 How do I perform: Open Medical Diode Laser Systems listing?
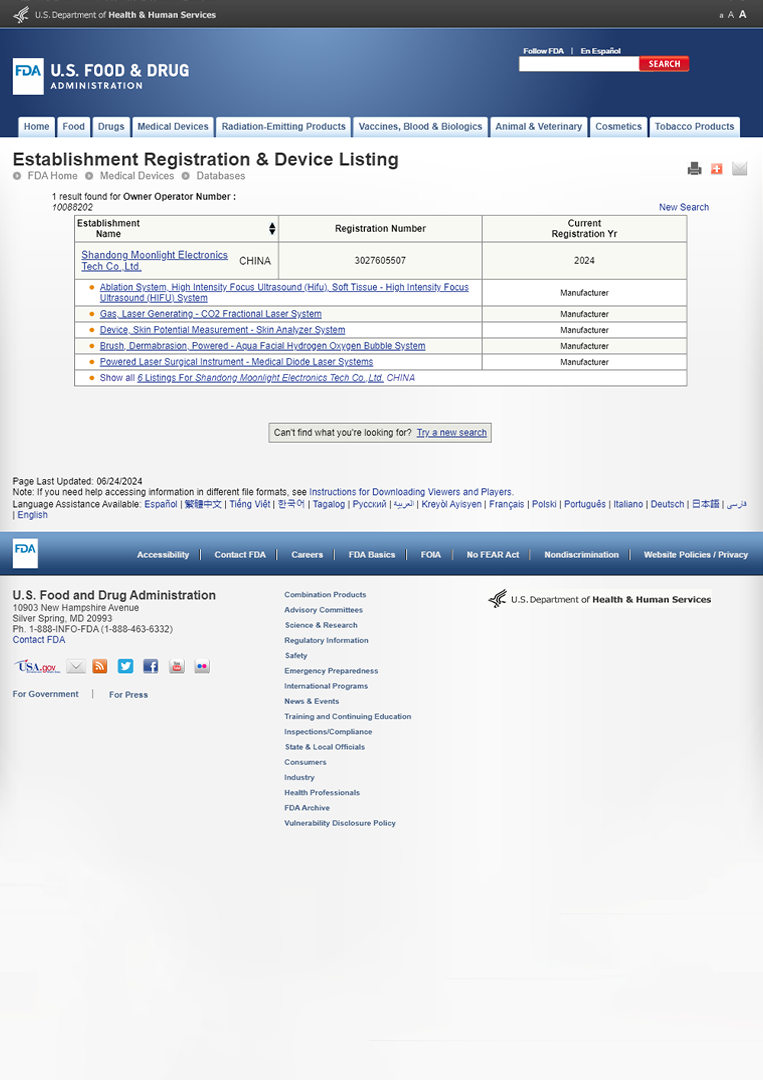[x=236, y=362]
